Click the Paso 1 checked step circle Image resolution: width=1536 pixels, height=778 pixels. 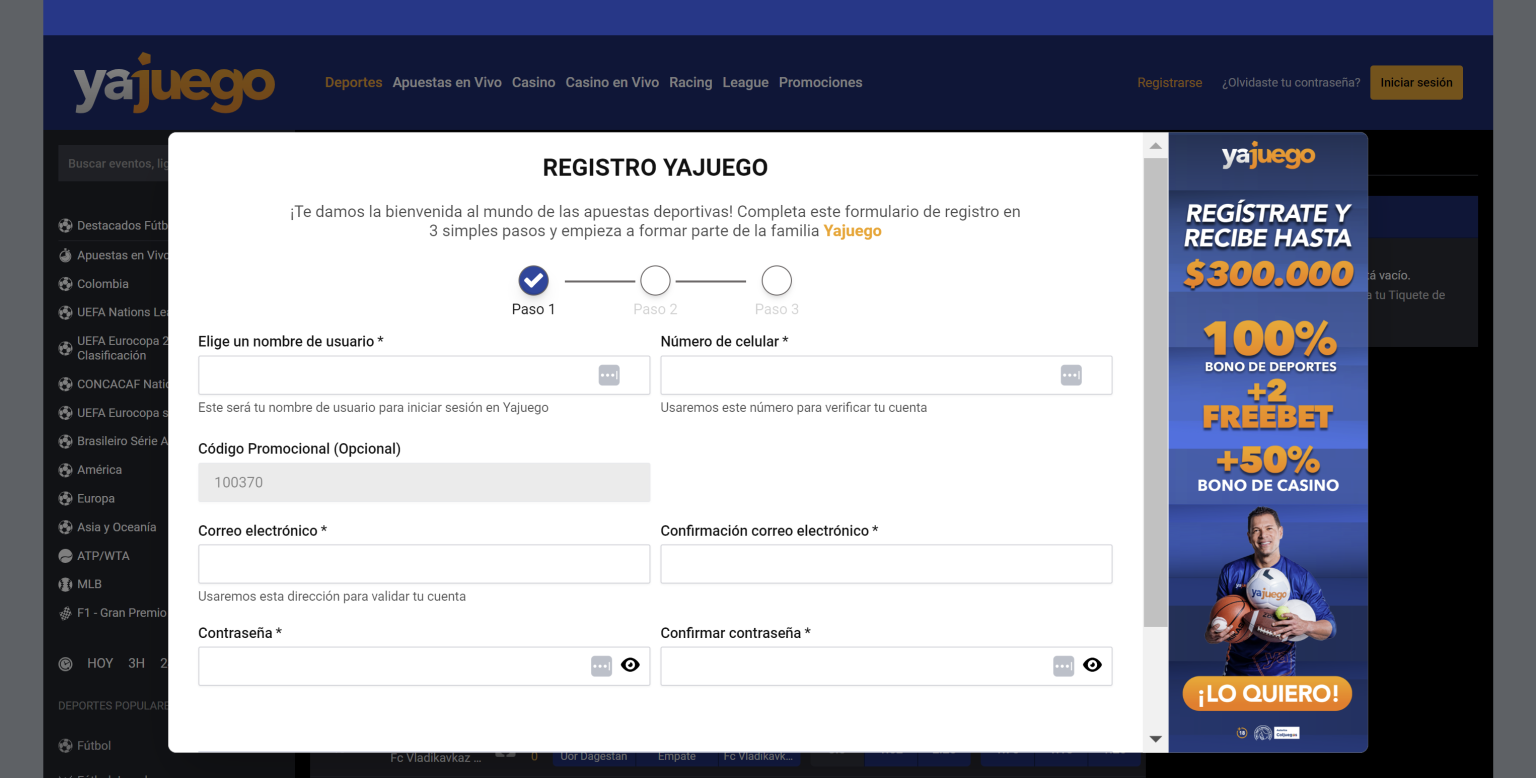534,281
